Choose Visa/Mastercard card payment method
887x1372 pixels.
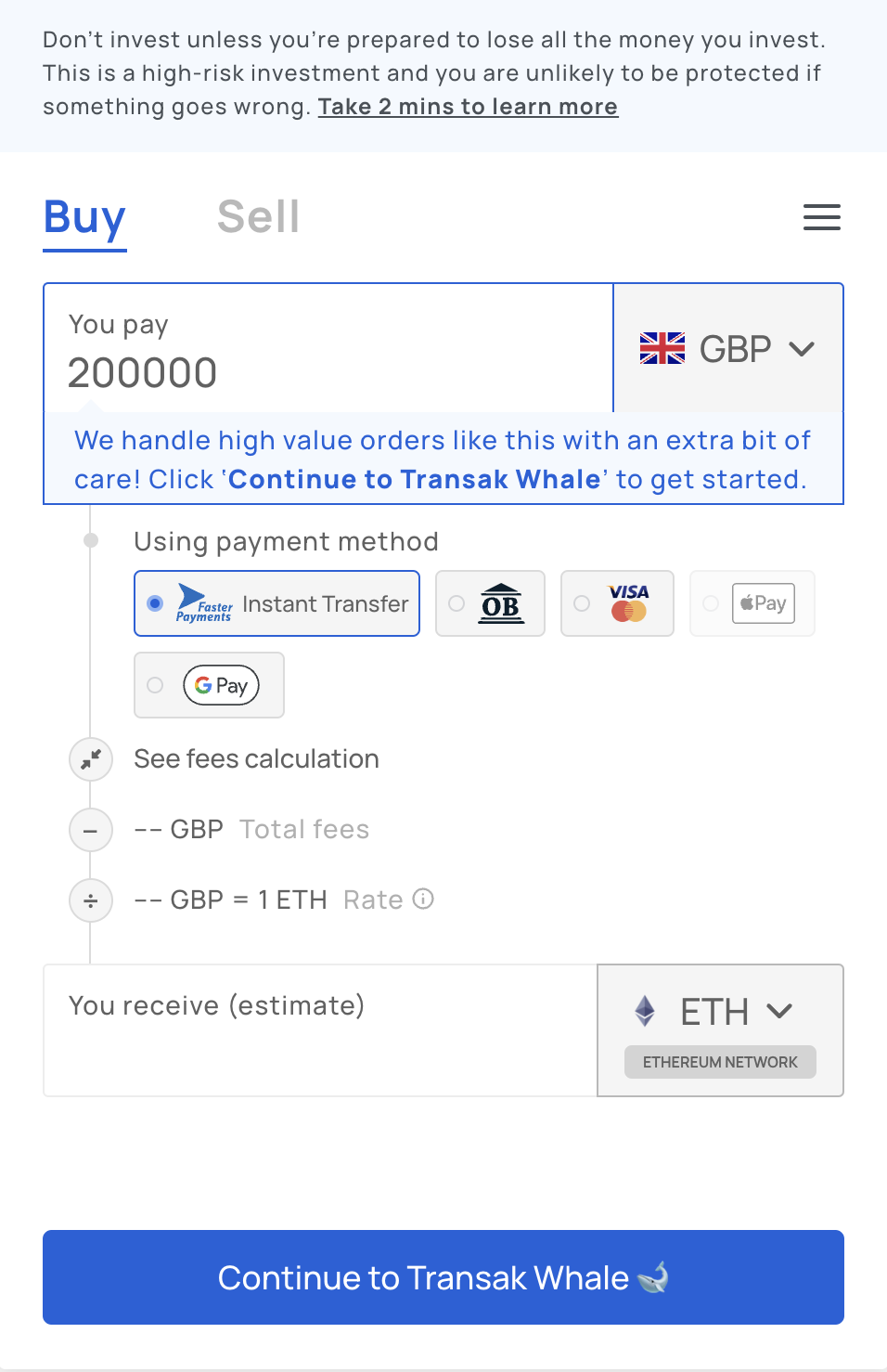point(617,603)
